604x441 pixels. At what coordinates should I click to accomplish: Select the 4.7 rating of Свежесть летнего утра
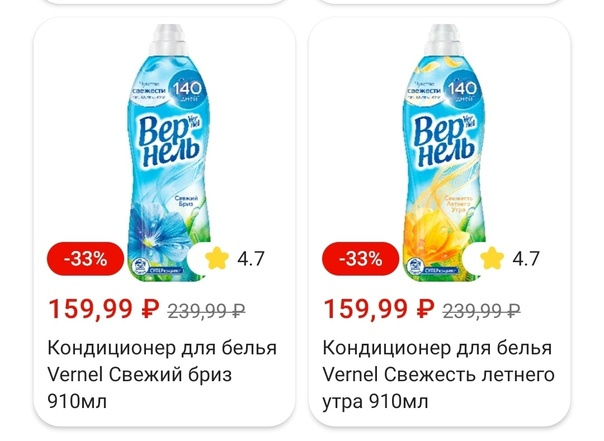click(526, 259)
